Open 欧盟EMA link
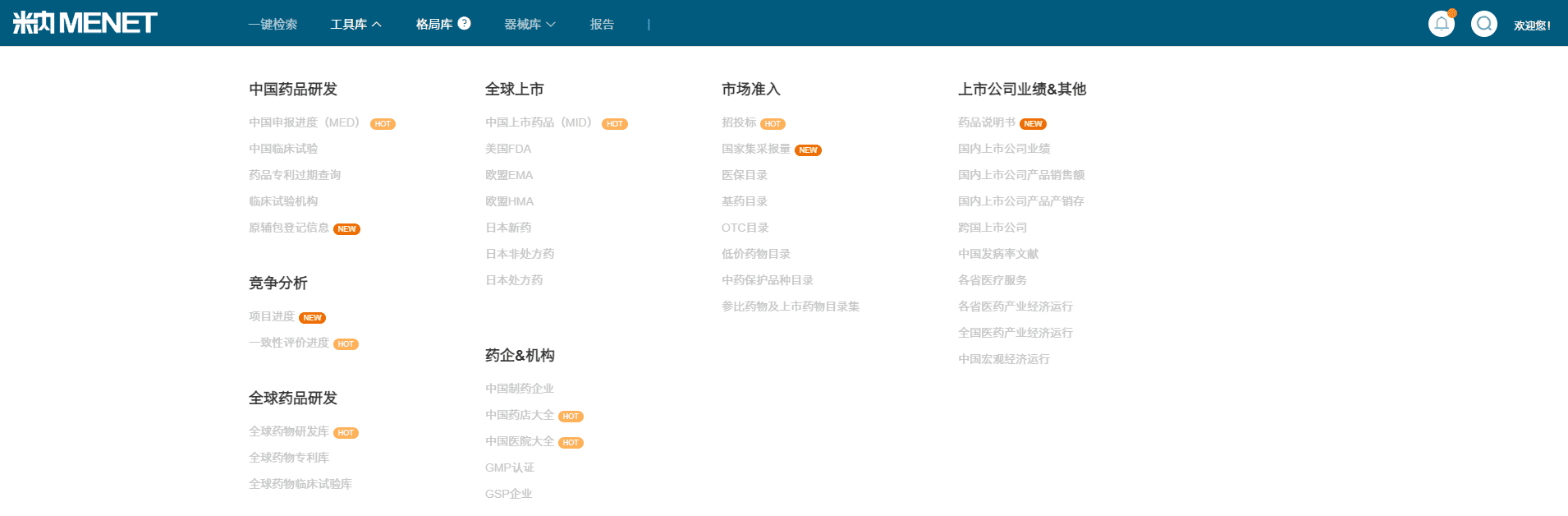1568x516 pixels. 509,175
